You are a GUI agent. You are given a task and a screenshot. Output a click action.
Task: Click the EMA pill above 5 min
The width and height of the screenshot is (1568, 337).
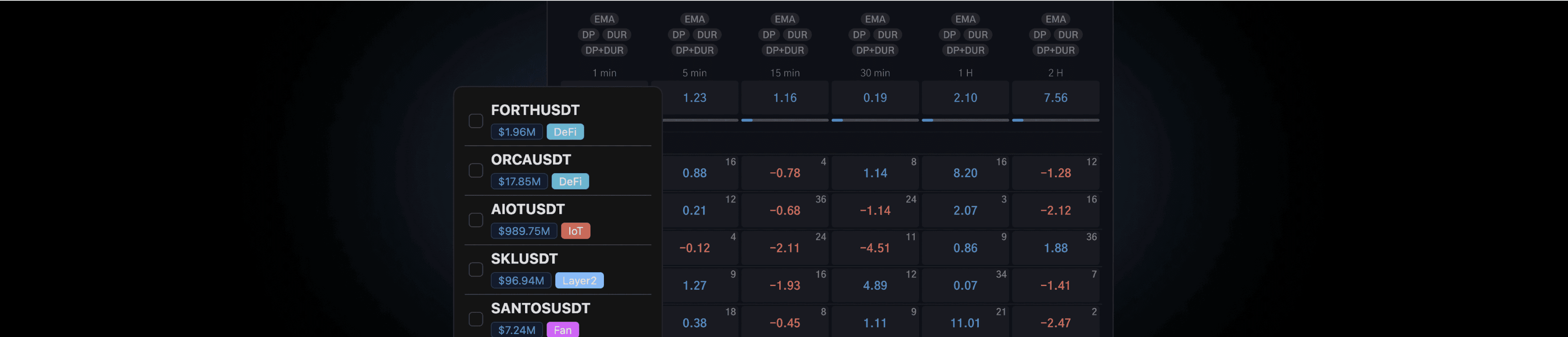(x=694, y=20)
